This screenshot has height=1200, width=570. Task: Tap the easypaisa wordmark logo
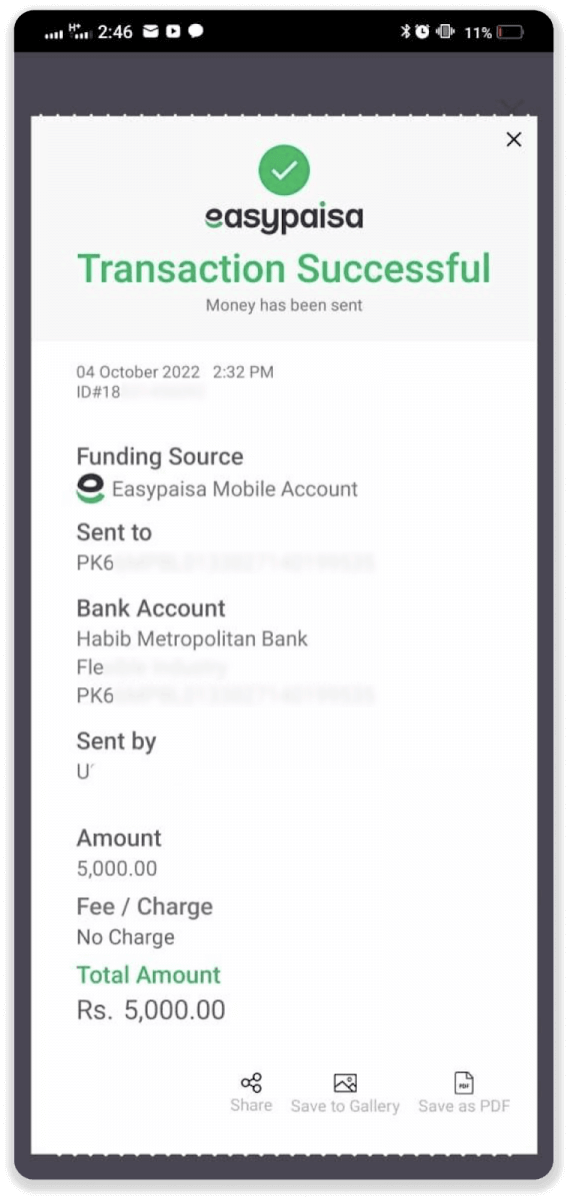[284, 218]
